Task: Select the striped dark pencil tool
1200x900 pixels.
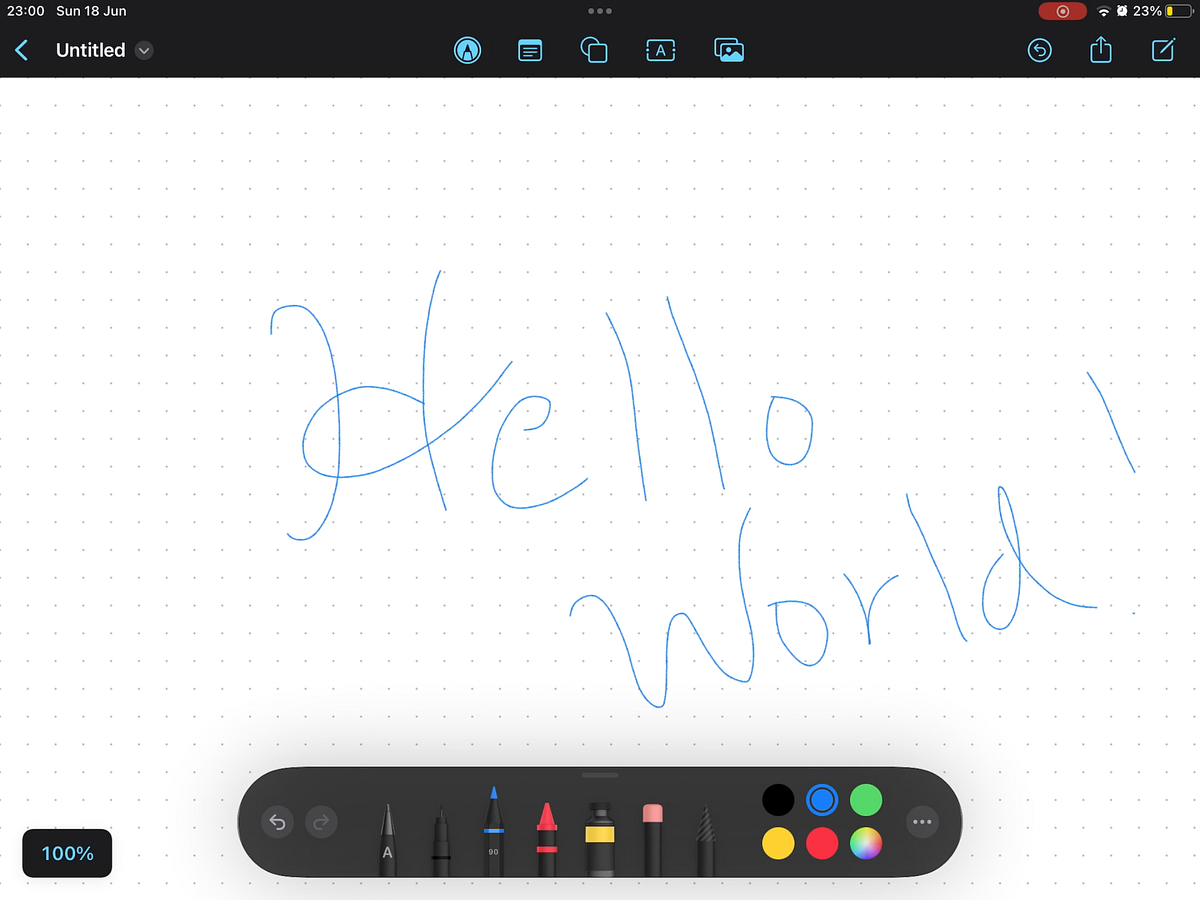Action: [706, 841]
